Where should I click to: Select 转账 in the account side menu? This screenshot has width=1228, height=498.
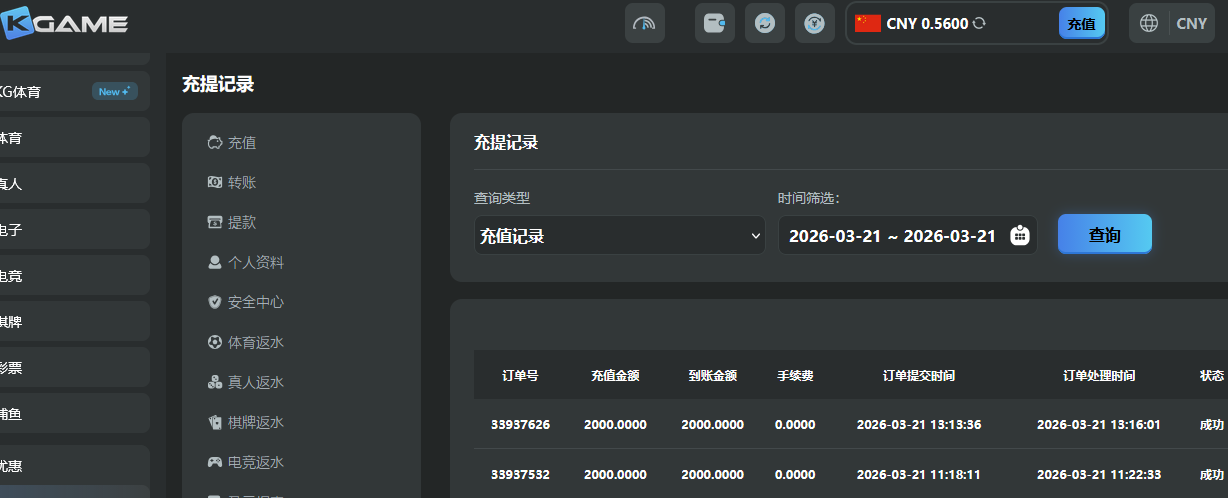coord(241,183)
